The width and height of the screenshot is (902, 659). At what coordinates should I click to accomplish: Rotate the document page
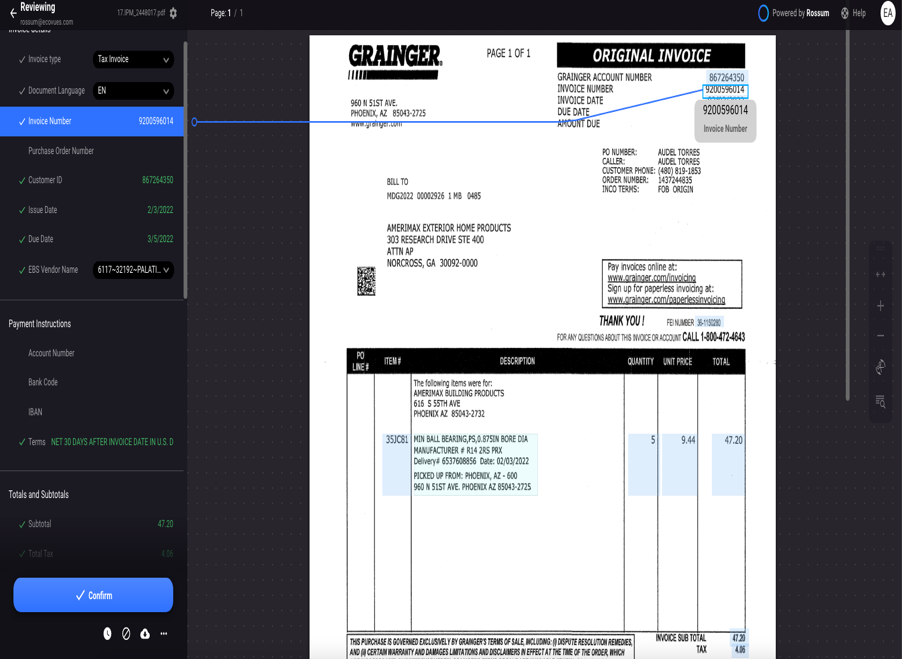click(880, 367)
